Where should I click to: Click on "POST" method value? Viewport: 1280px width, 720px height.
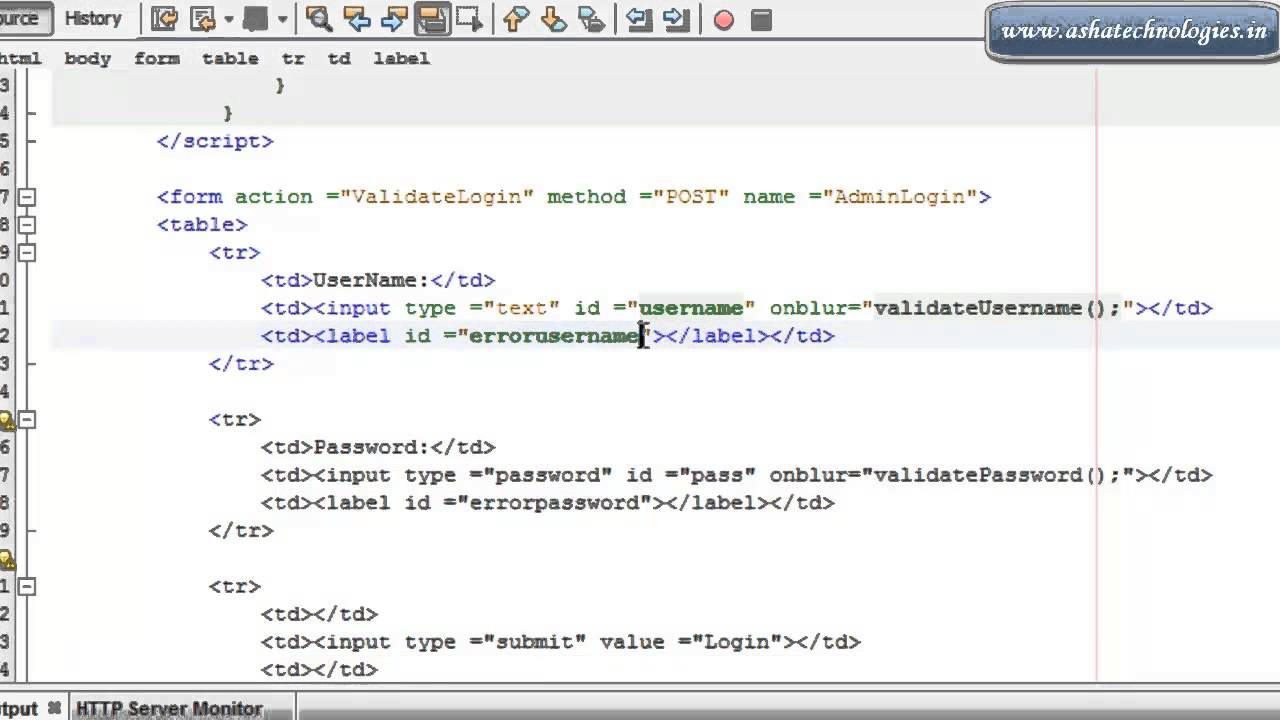coord(691,197)
